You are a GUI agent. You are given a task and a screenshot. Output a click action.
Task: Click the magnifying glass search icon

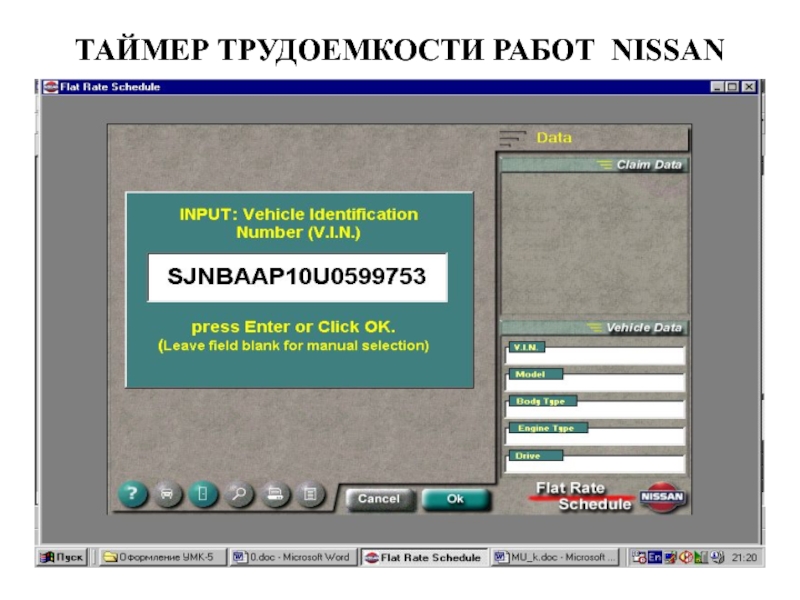[238, 494]
